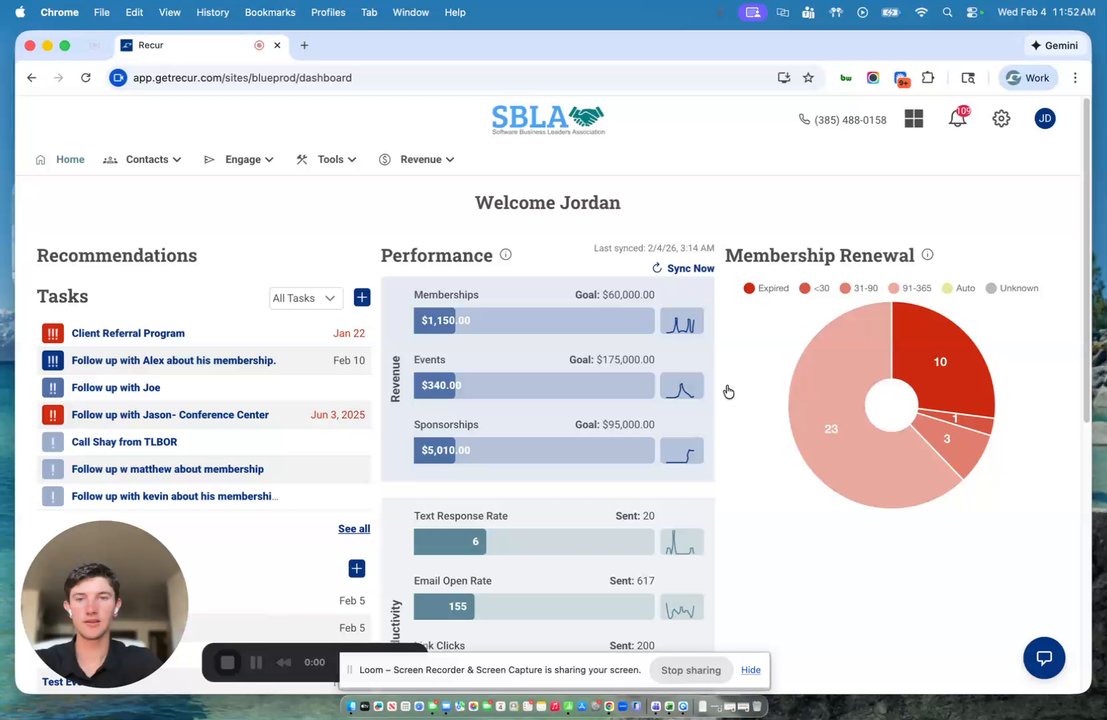This screenshot has width=1107, height=720.
Task: Open a new Chrome tab
Action: click(x=304, y=45)
